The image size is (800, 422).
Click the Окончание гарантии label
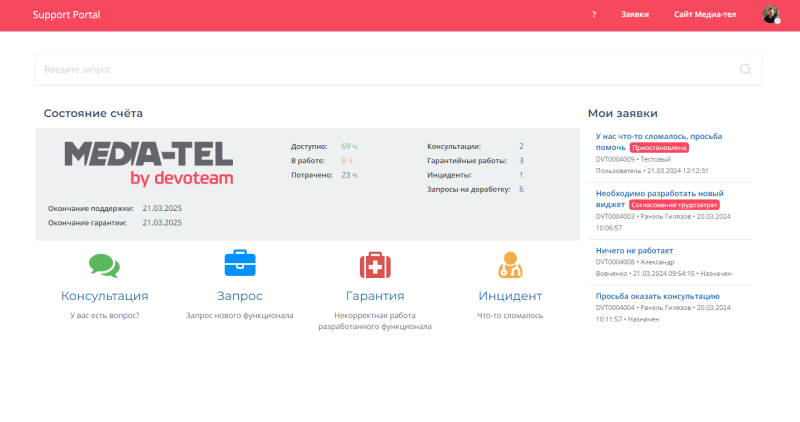[x=87, y=223]
